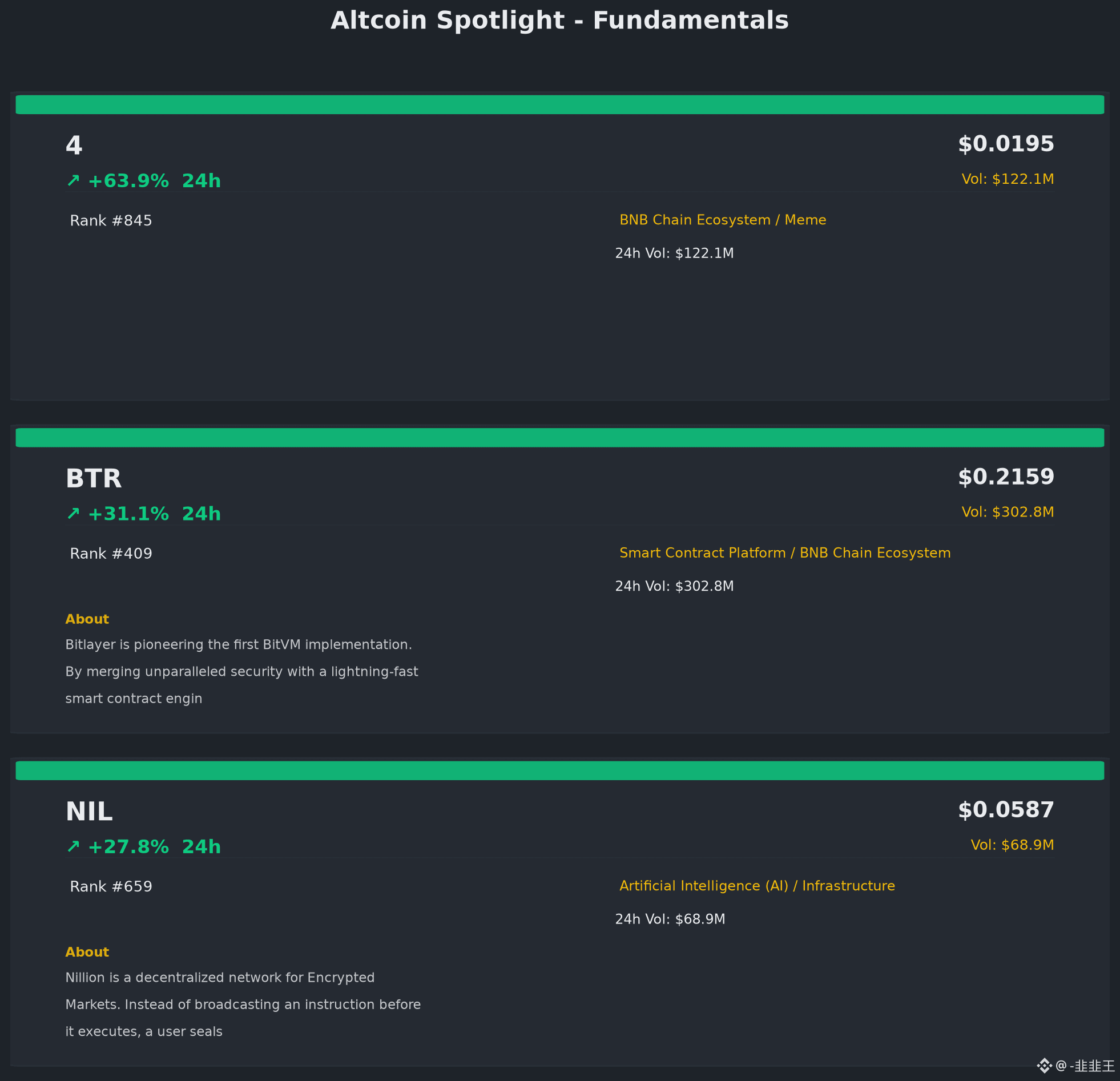1120x1081 pixels.
Task: Click the Binance logo watermark icon
Action: point(1044,1066)
